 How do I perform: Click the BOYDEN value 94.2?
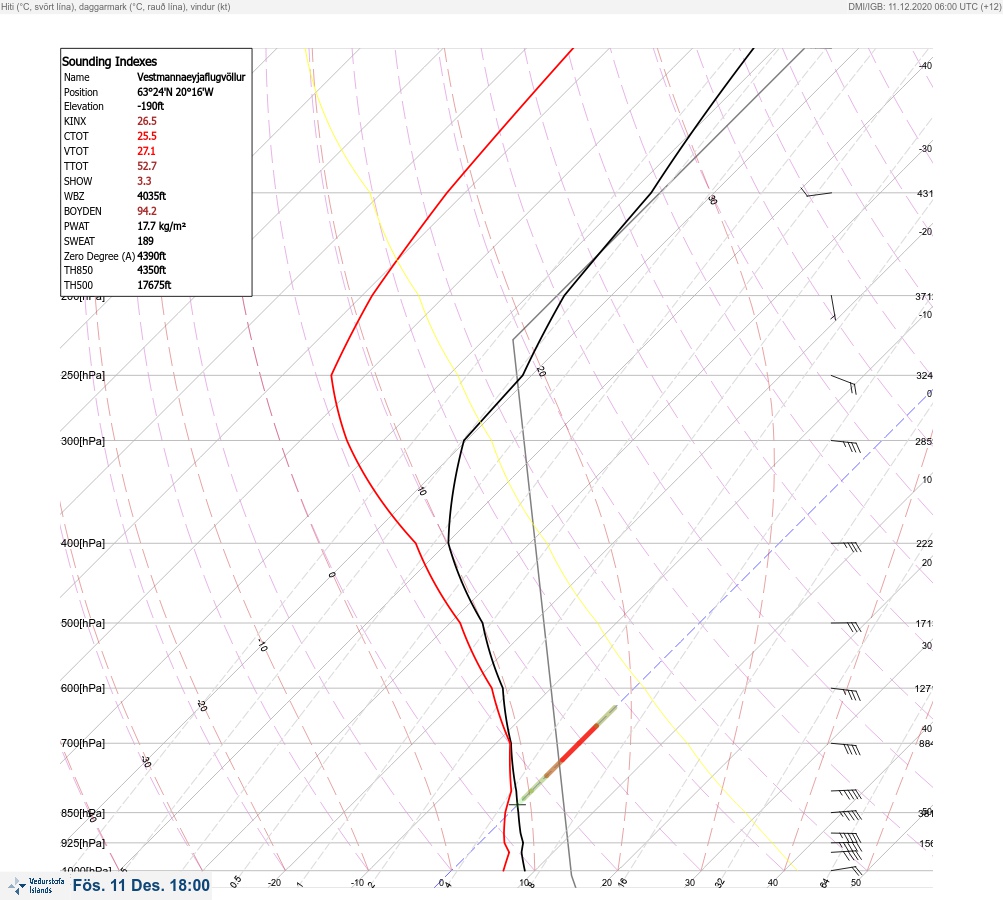tap(146, 210)
